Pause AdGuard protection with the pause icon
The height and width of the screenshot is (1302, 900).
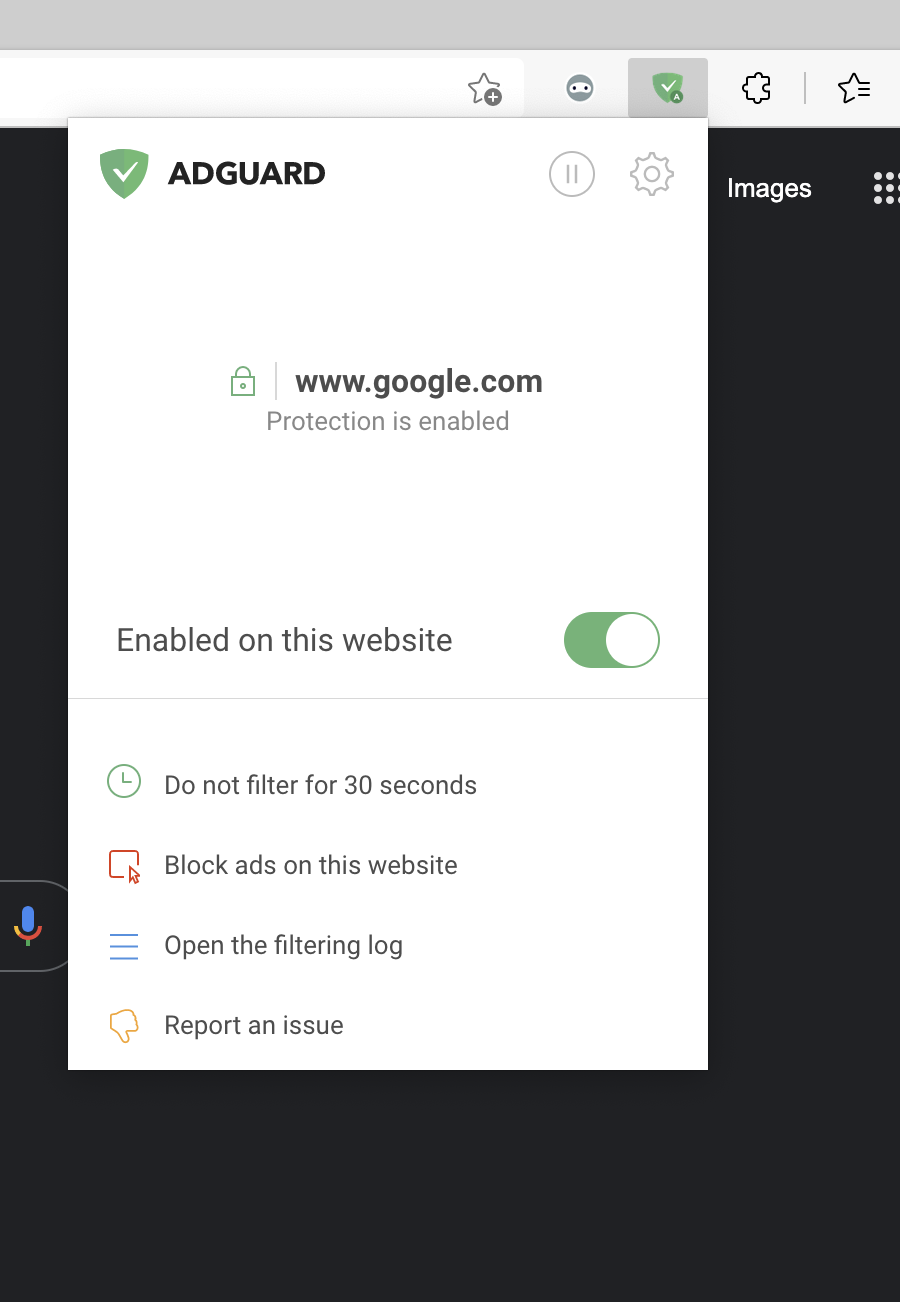(x=571, y=173)
